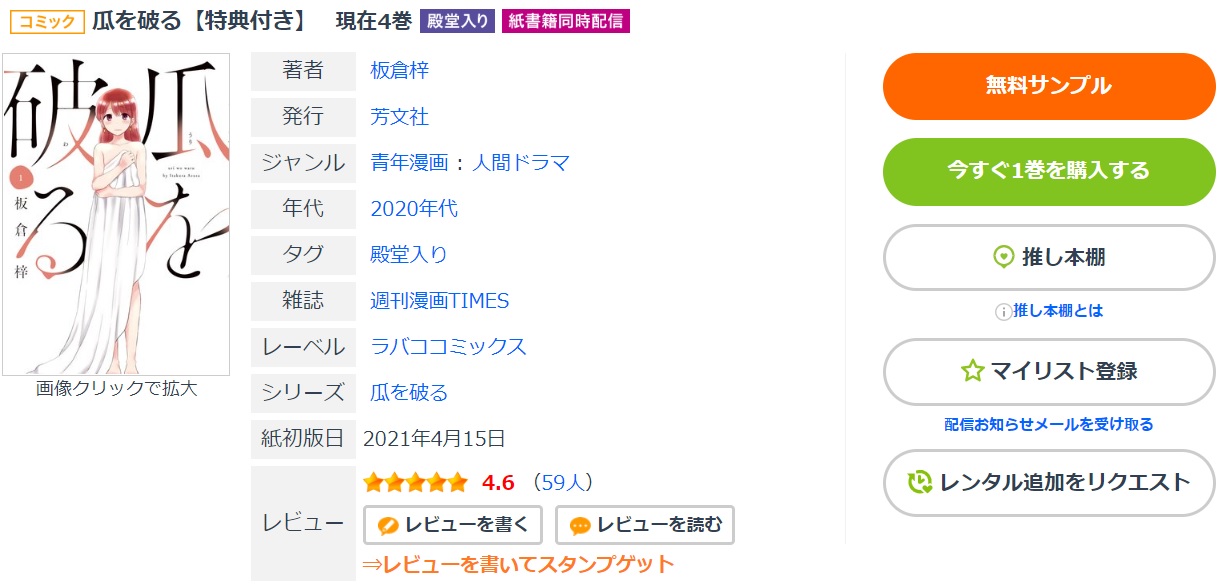This screenshot has height=585, width=1223.
Task: Click the info icon beside 推し本棚とは
Action: click(1003, 311)
